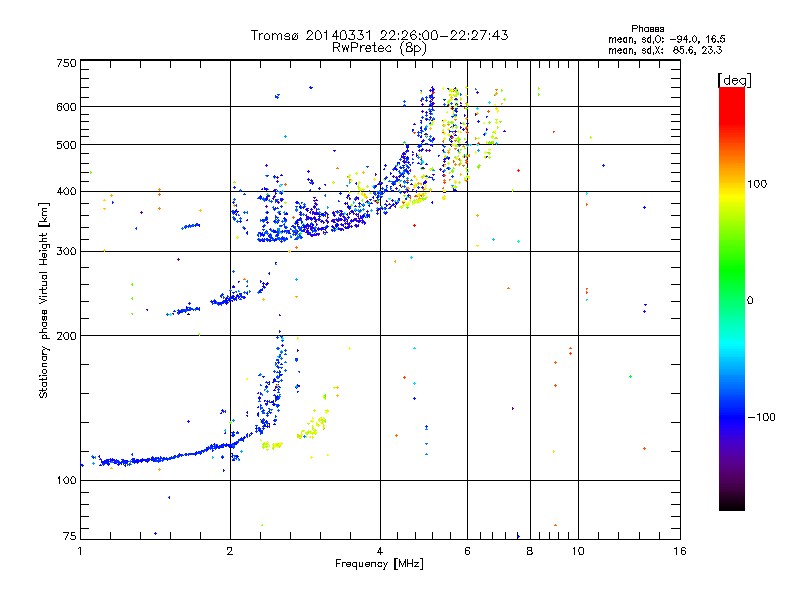The height and width of the screenshot is (600, 800).
Task: Click the 'mean, sd,X: 85.6, 23.3' statistic
Action: (x=665, y=50)
